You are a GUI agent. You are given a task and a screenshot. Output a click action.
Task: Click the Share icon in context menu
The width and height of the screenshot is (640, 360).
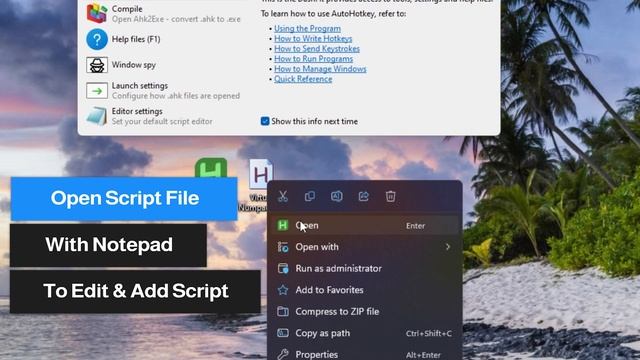click(364, 196)
